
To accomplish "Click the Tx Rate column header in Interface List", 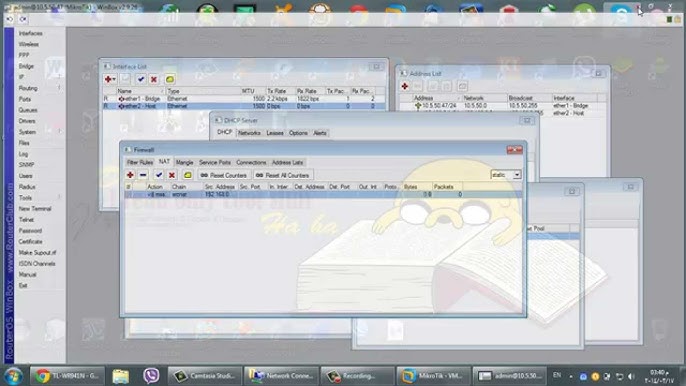I will pyautogui.click(x=280, y=91).
